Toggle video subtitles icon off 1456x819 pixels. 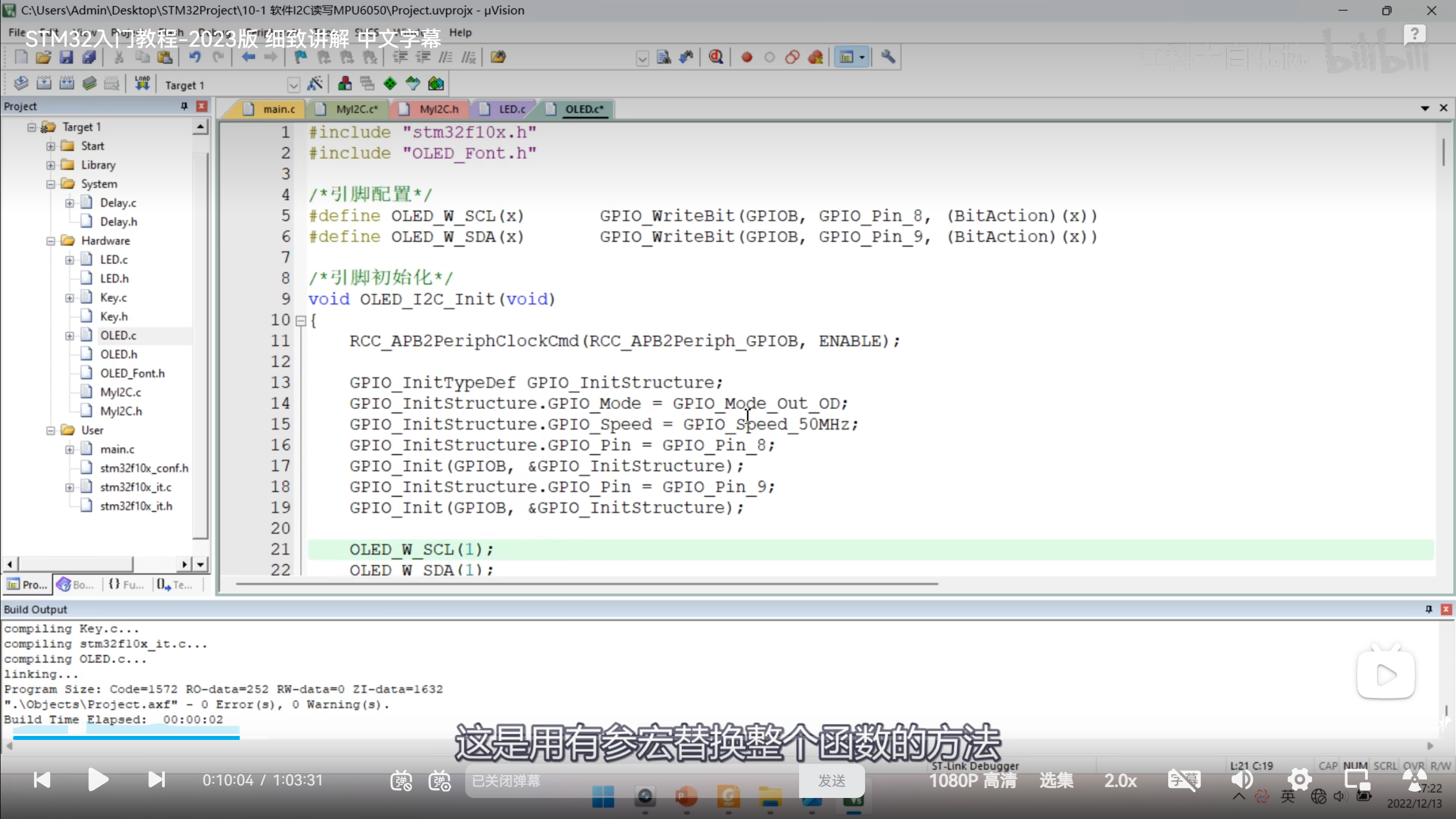pos(1184,780)
